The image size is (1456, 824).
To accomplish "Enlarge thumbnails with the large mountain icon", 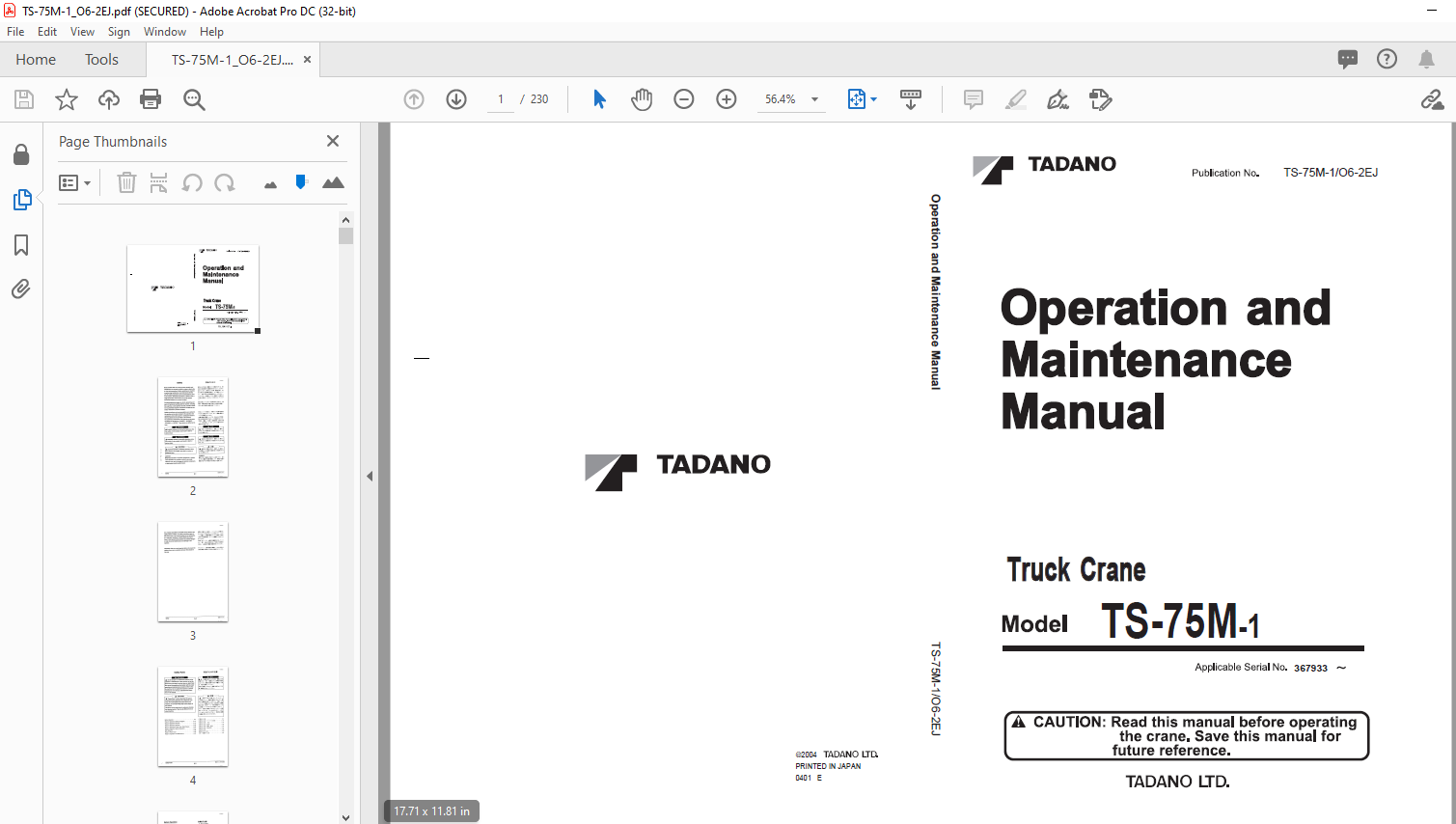I will tap(333, 182).
